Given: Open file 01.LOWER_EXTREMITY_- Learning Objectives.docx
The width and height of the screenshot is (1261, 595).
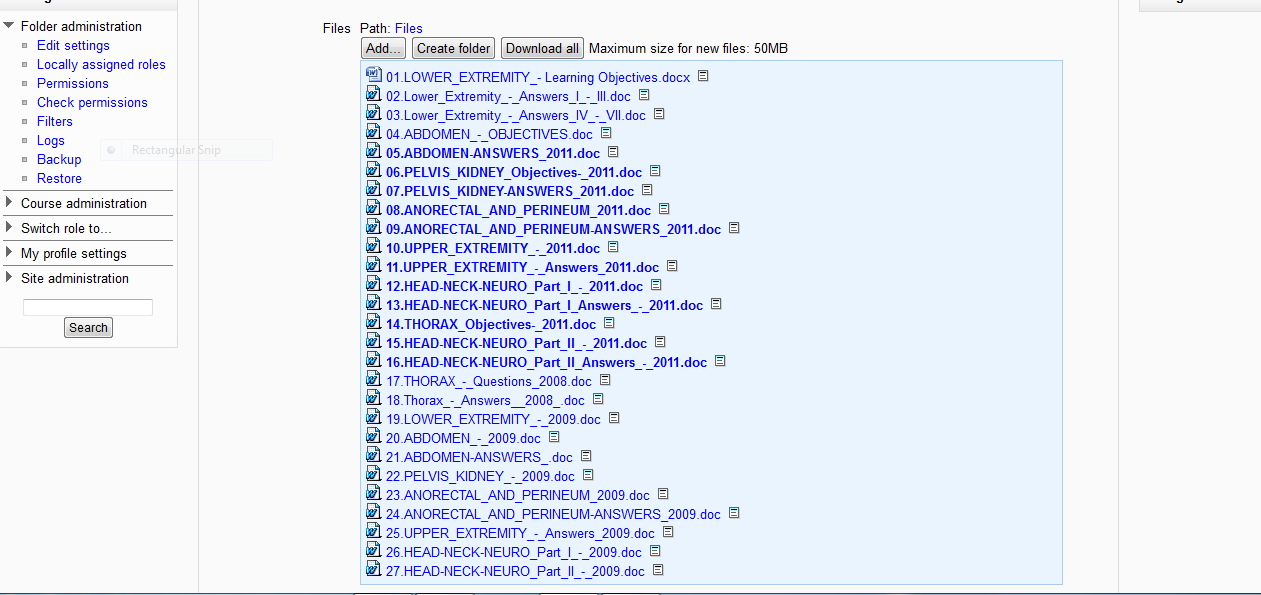Looking at the screenshot, I should coord(538,77).
